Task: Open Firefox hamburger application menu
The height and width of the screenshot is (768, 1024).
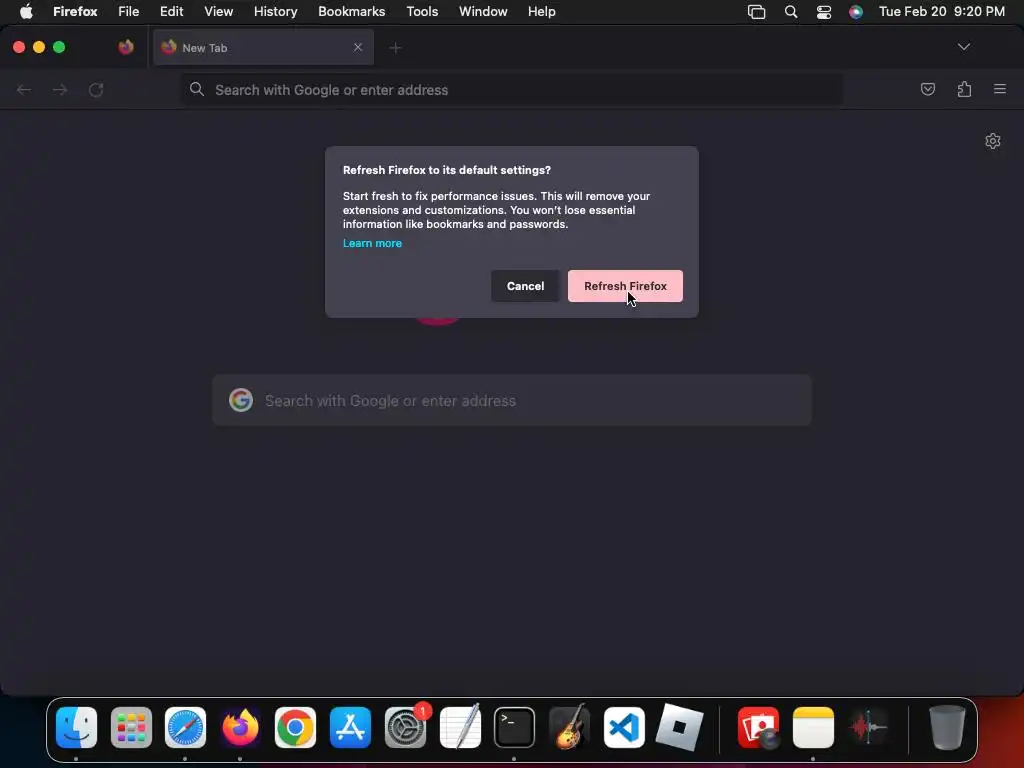Action: point(1000,89)
